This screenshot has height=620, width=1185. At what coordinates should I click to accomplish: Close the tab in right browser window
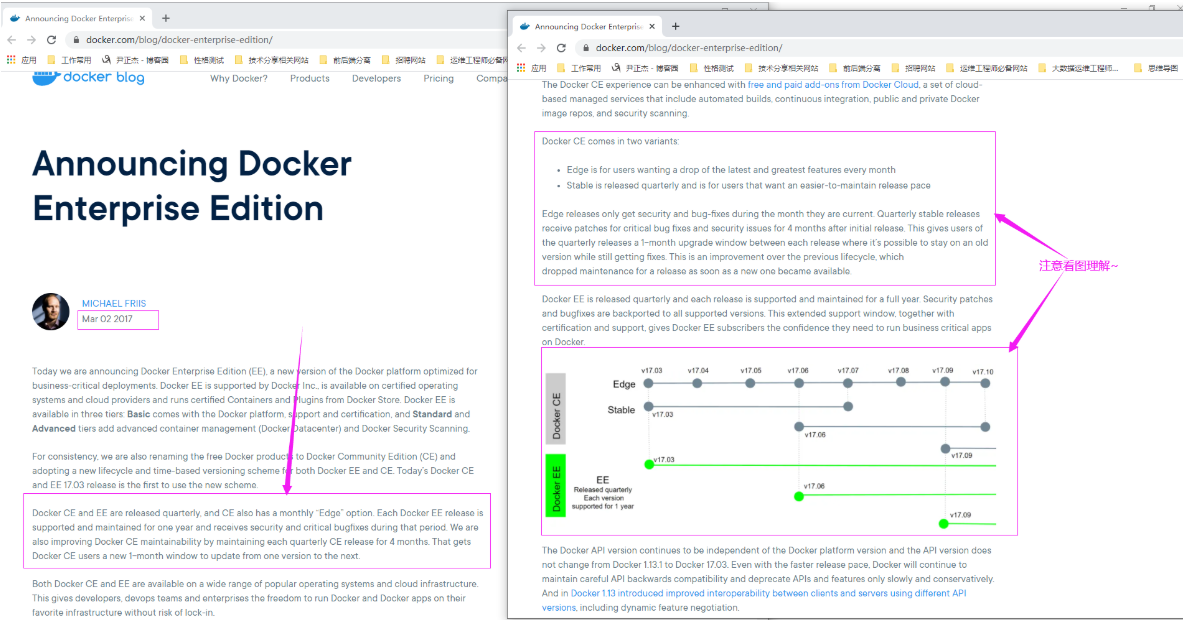coord(652,26)
